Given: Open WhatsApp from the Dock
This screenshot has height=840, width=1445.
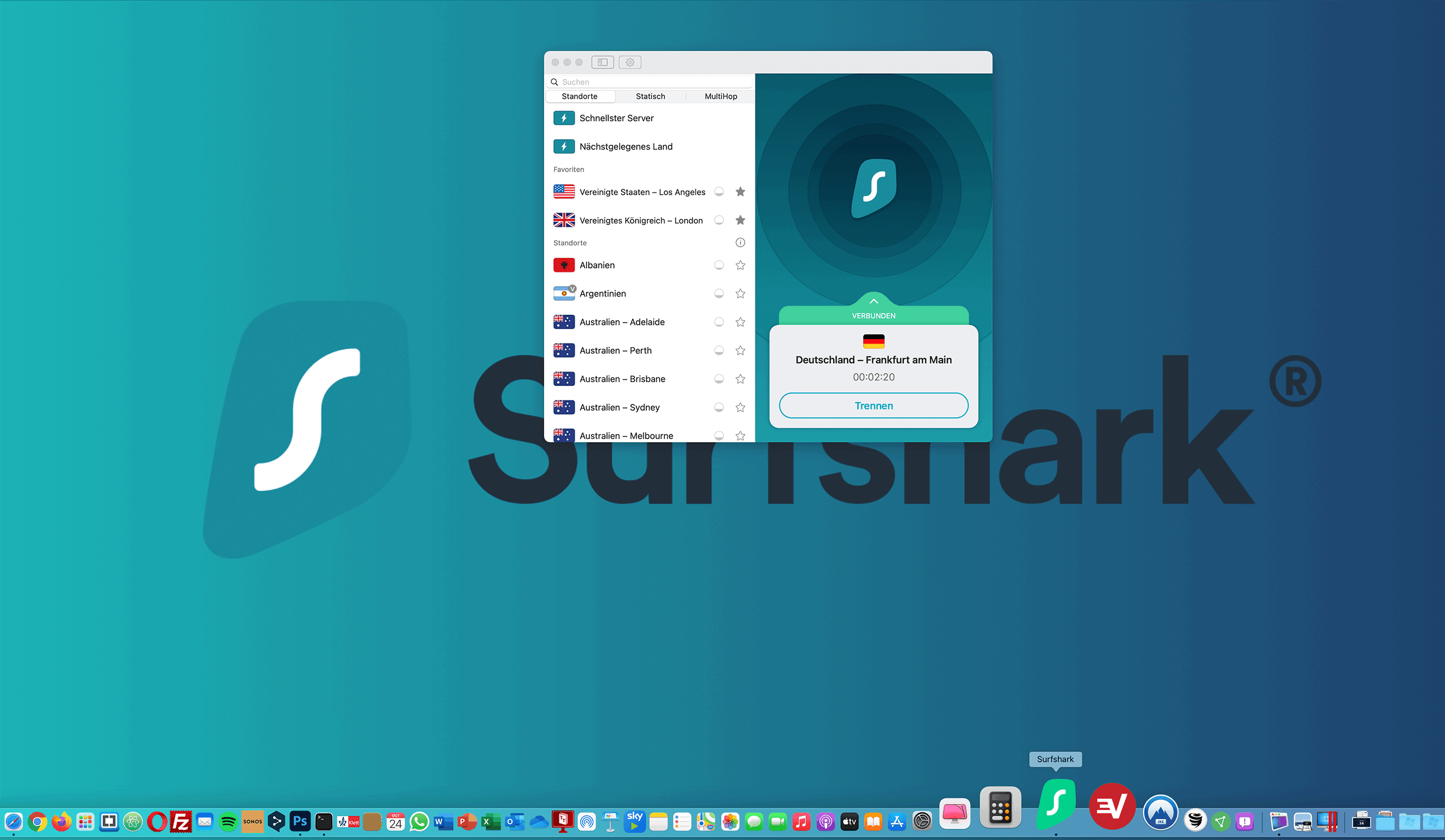Looking at the screenshot, I should pyautogui.click(x=419, y=821).
